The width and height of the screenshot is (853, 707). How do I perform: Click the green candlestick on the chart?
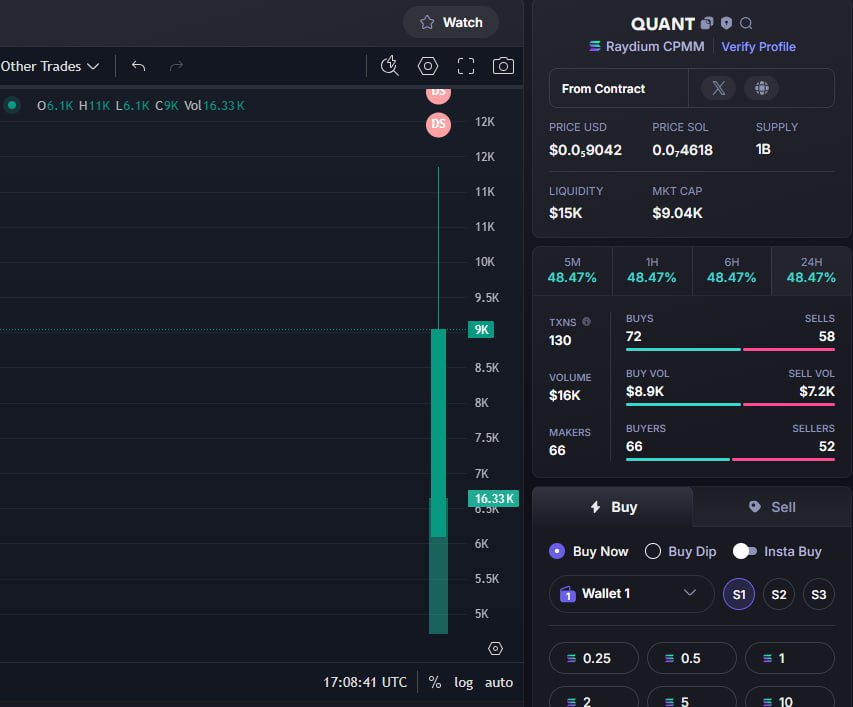(438, 432)
